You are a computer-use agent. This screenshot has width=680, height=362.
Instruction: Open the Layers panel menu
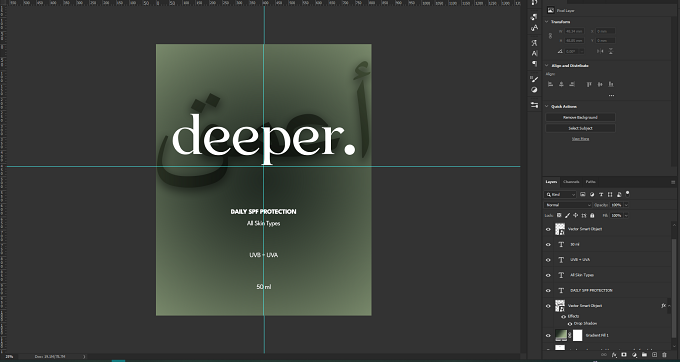coord(673,182)
